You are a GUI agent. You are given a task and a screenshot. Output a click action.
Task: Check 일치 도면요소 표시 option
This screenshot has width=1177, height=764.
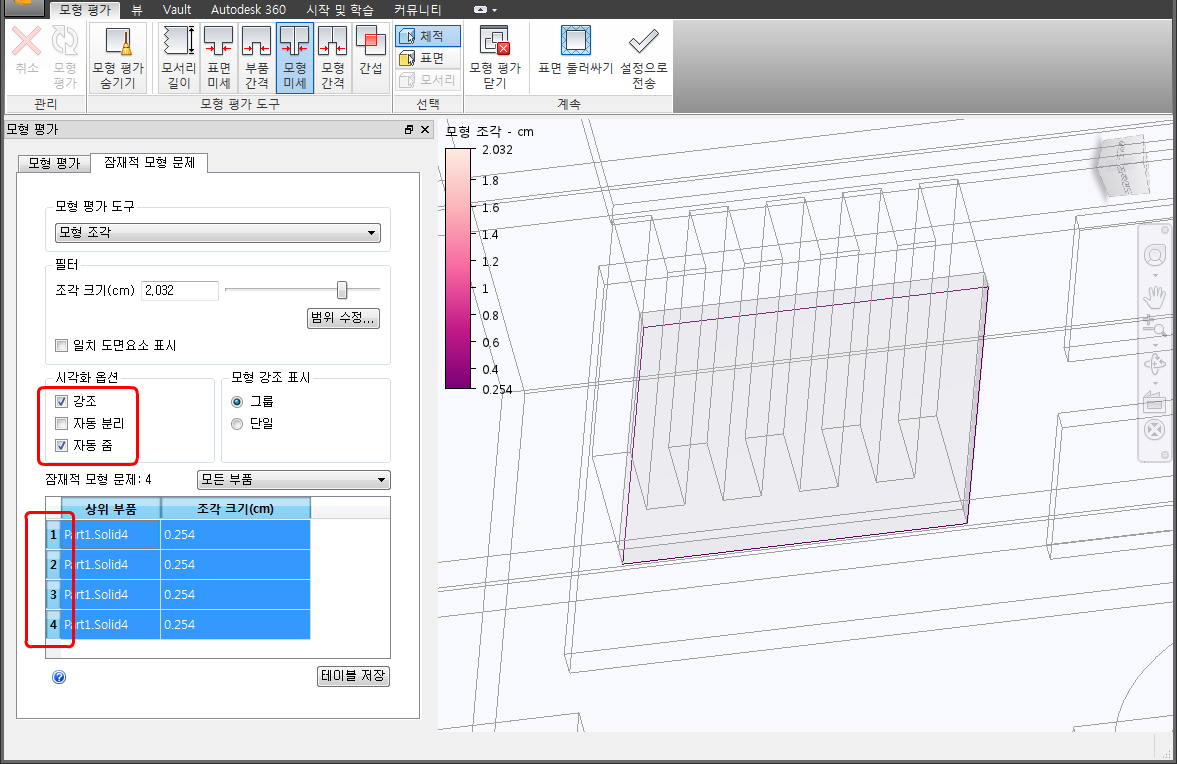pyautogui.click(x=62, y=346)
